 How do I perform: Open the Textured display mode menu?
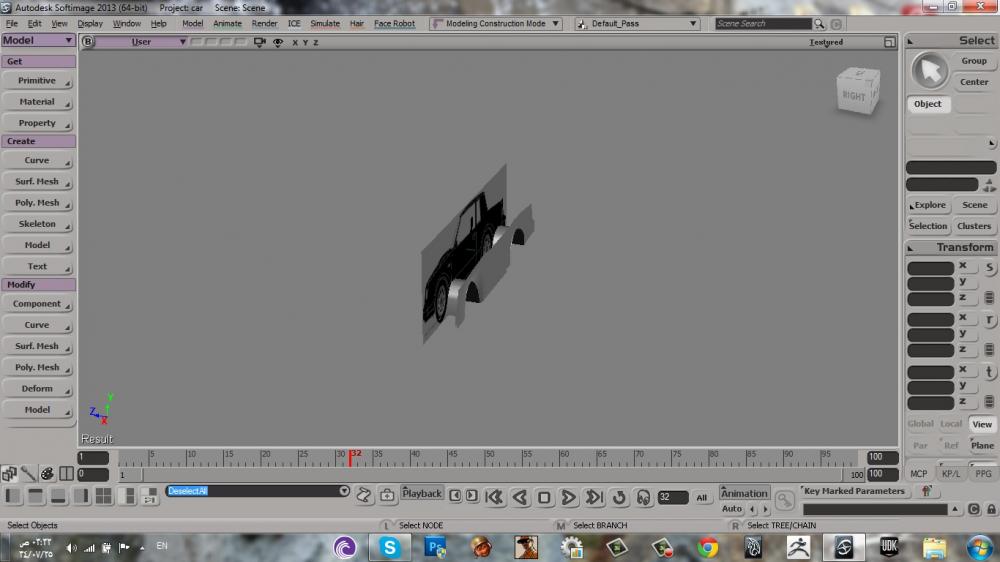pyautogui.click(x=826, y=42)
